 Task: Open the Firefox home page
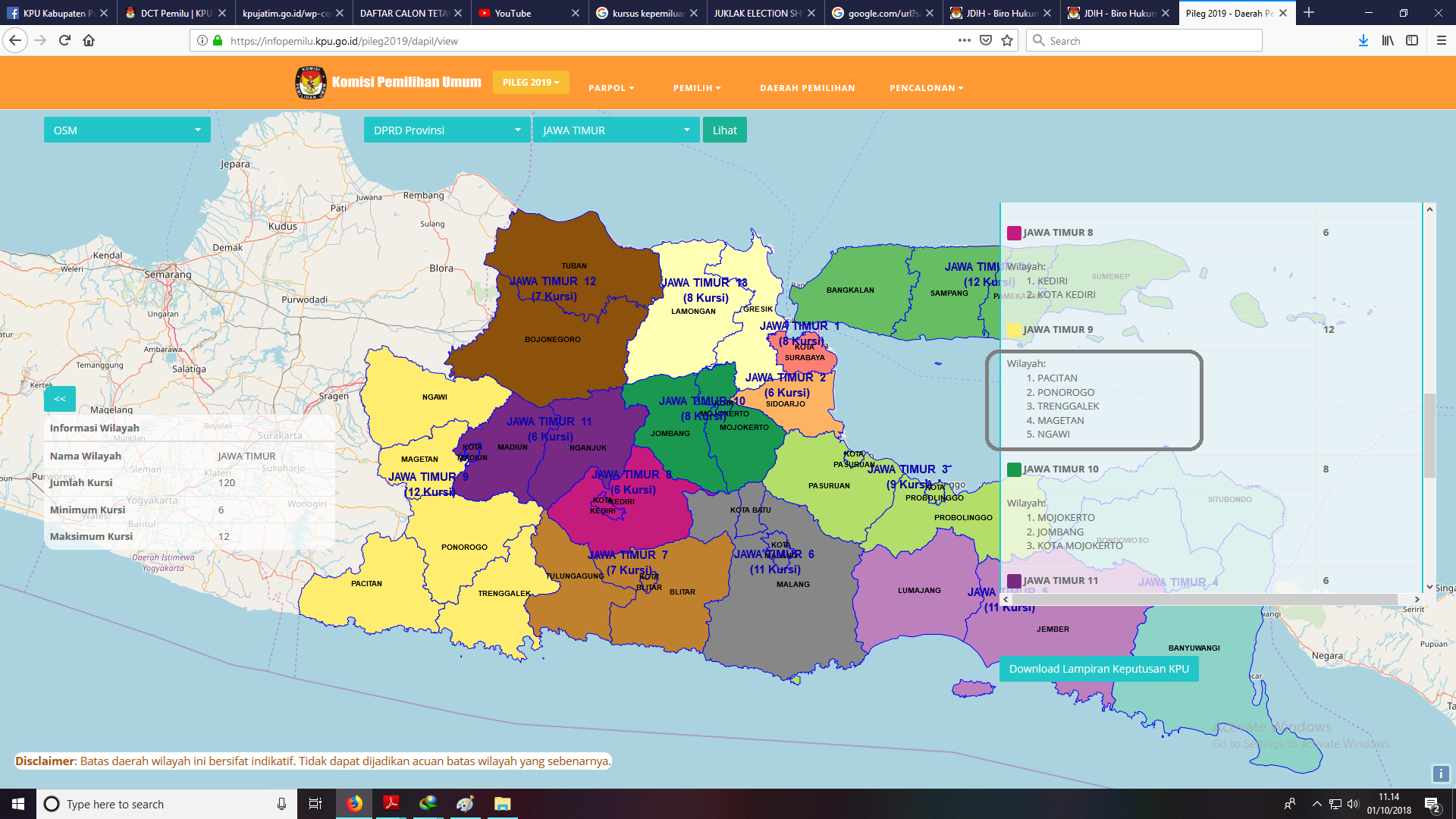point(89,41)
